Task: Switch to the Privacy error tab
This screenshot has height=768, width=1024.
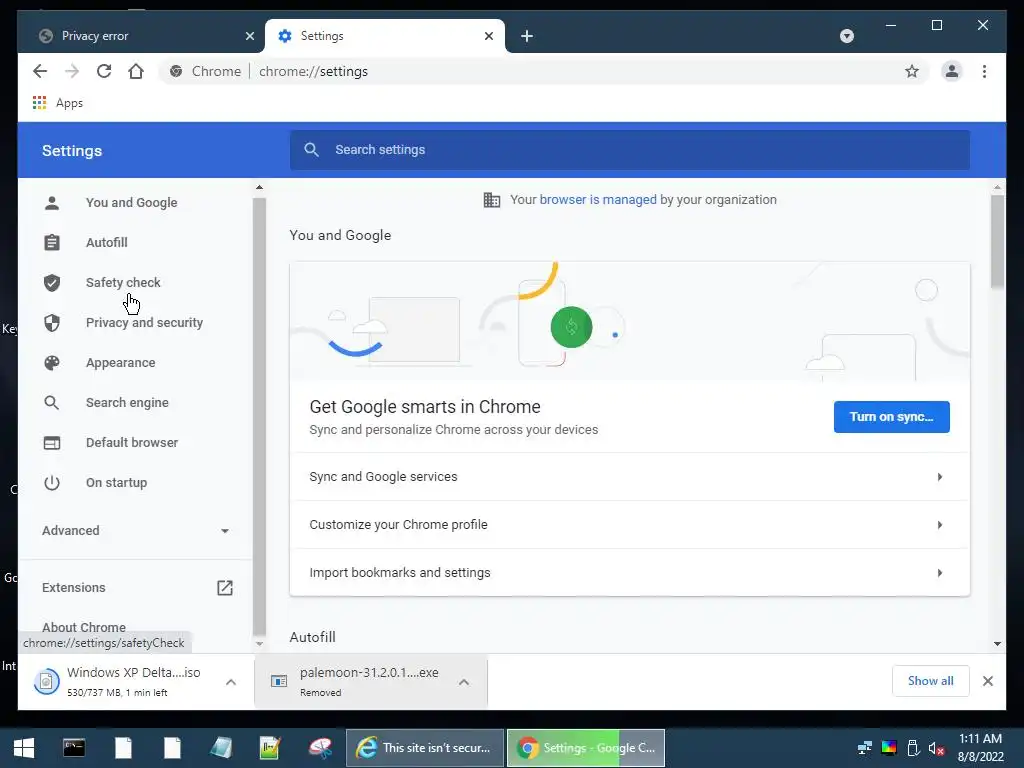Action: pos(146,36)
